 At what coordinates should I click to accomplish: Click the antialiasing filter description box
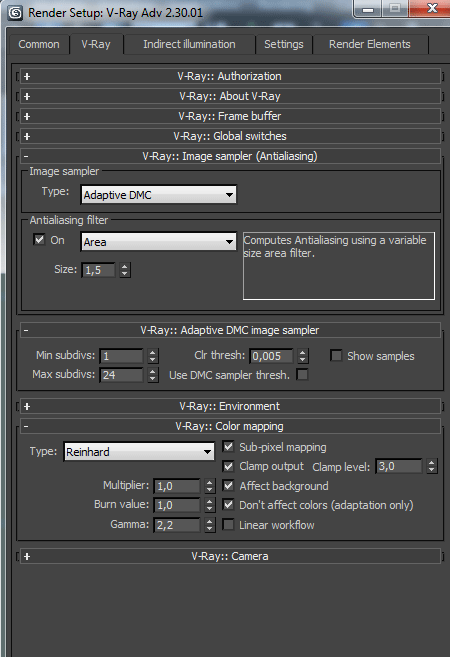[339, 266]
